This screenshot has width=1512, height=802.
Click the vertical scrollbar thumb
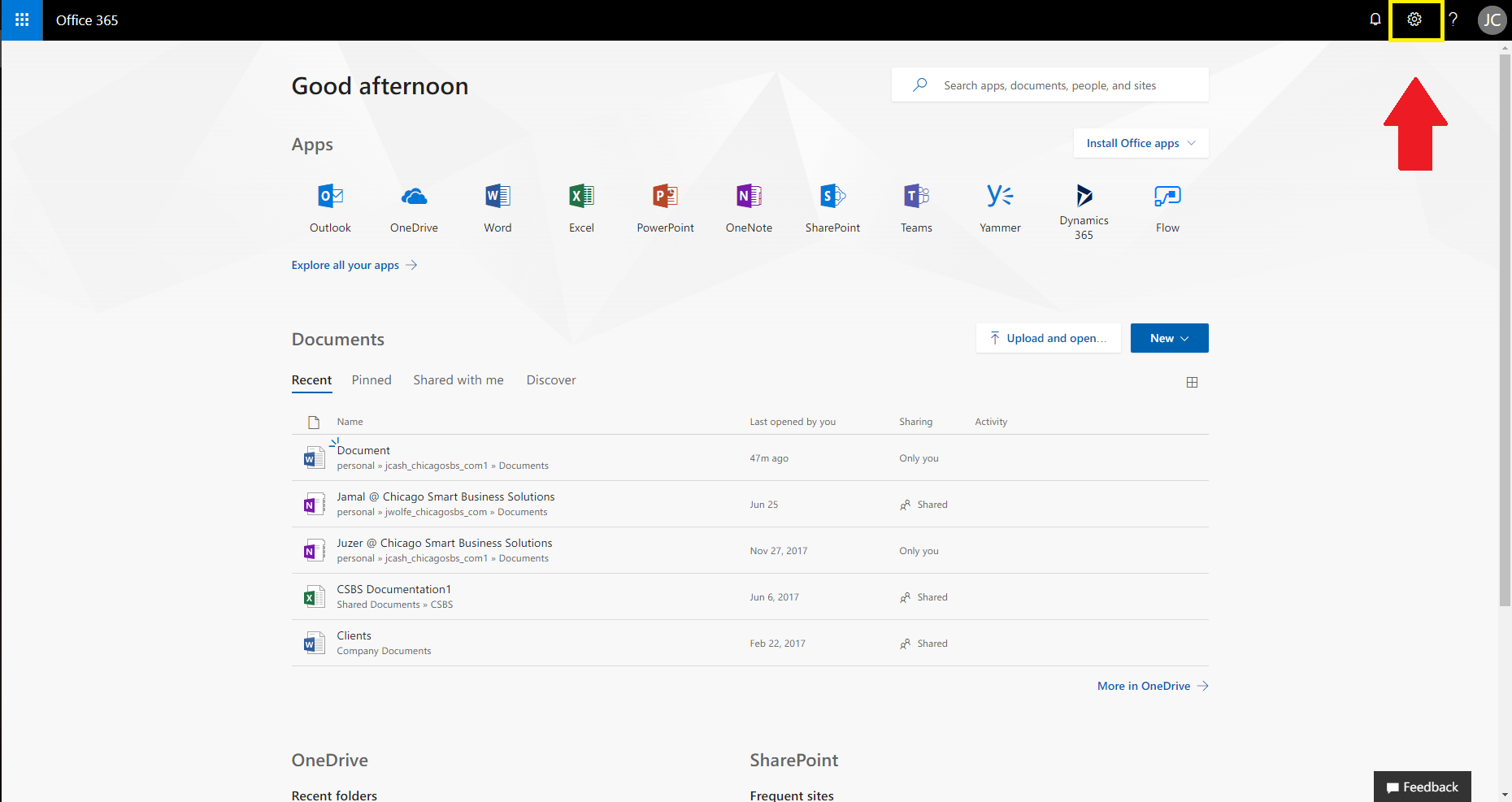coord(1505,329)
